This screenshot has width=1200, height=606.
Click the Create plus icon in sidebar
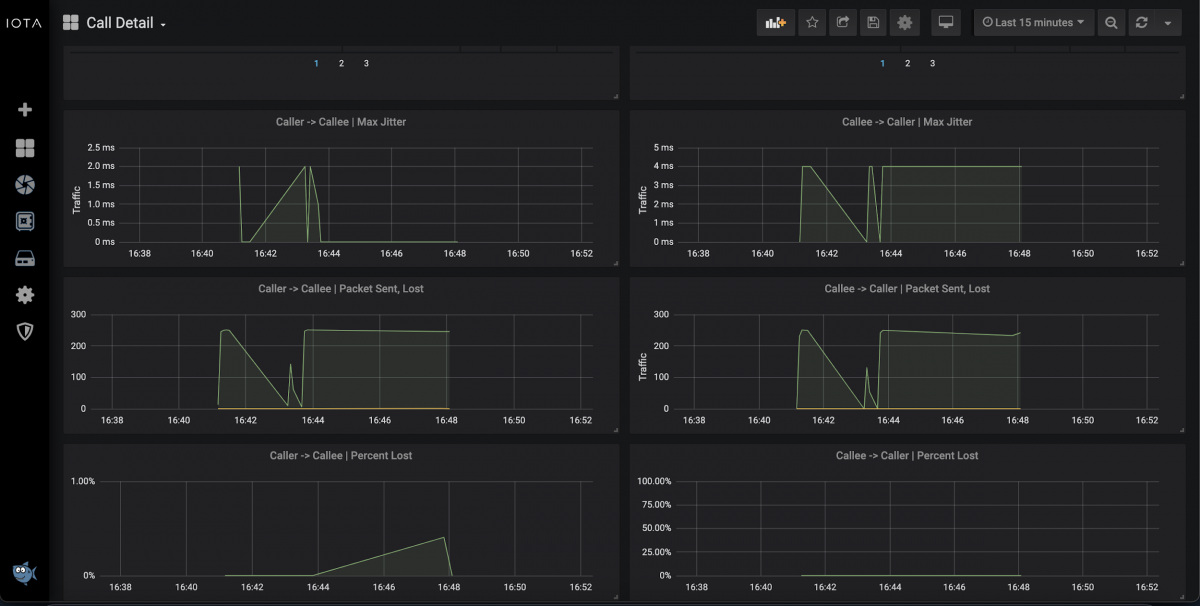[25, 110]
